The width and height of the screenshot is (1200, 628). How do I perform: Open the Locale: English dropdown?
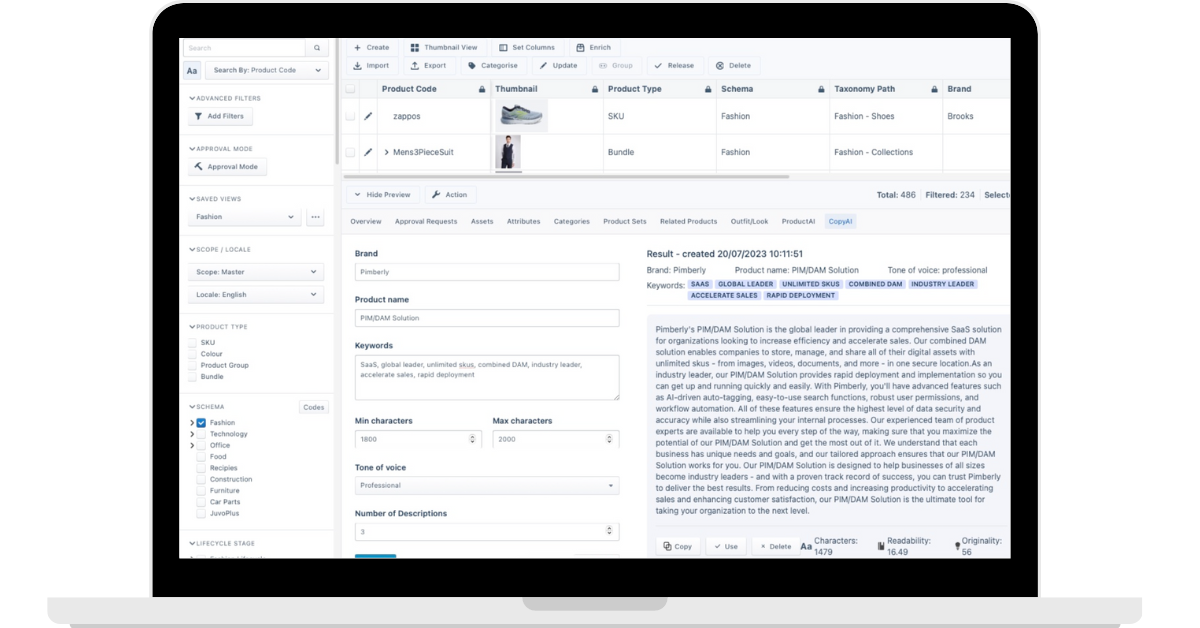point(256,295)
